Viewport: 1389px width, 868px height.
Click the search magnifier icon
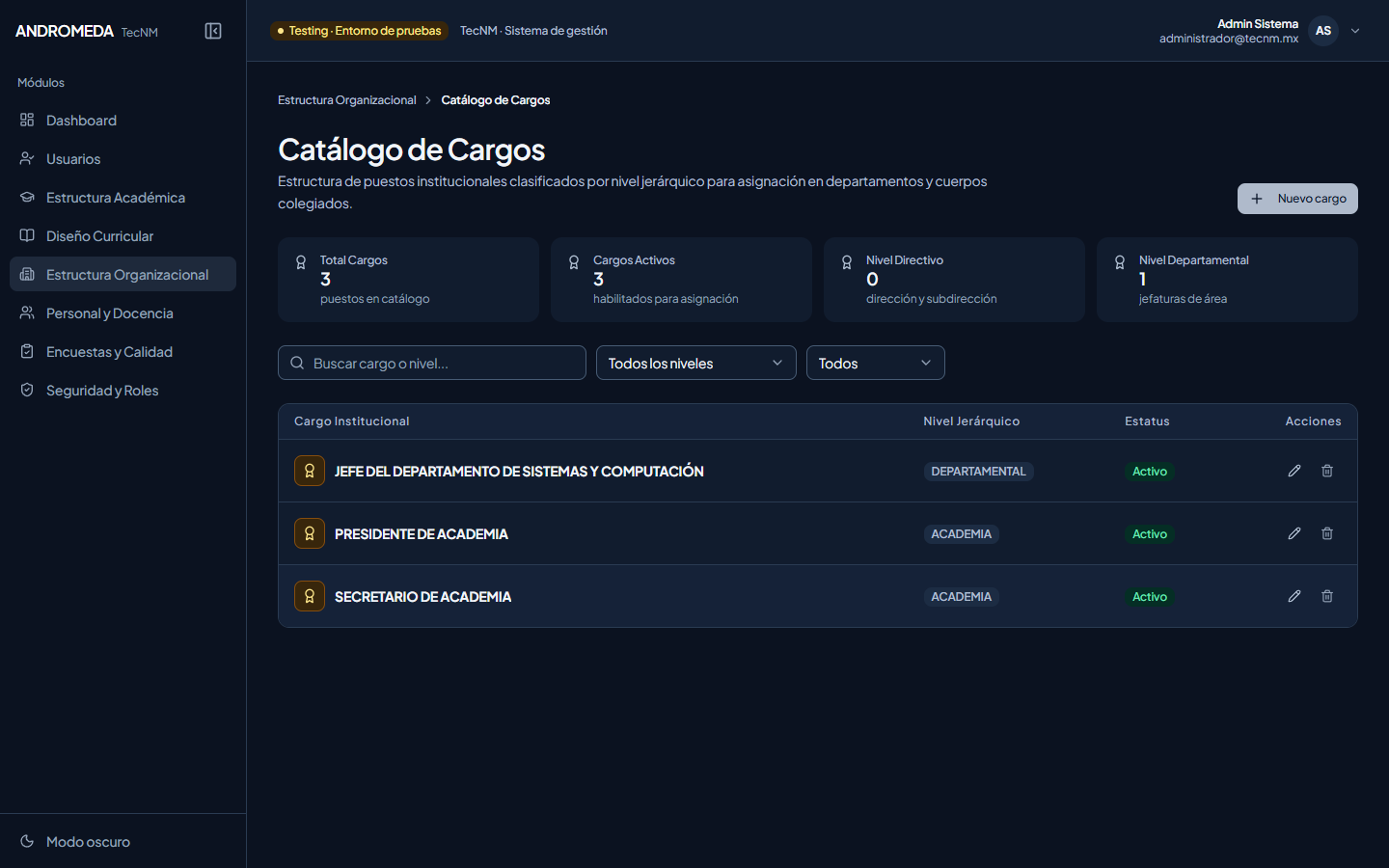click(x=297, y=363)
